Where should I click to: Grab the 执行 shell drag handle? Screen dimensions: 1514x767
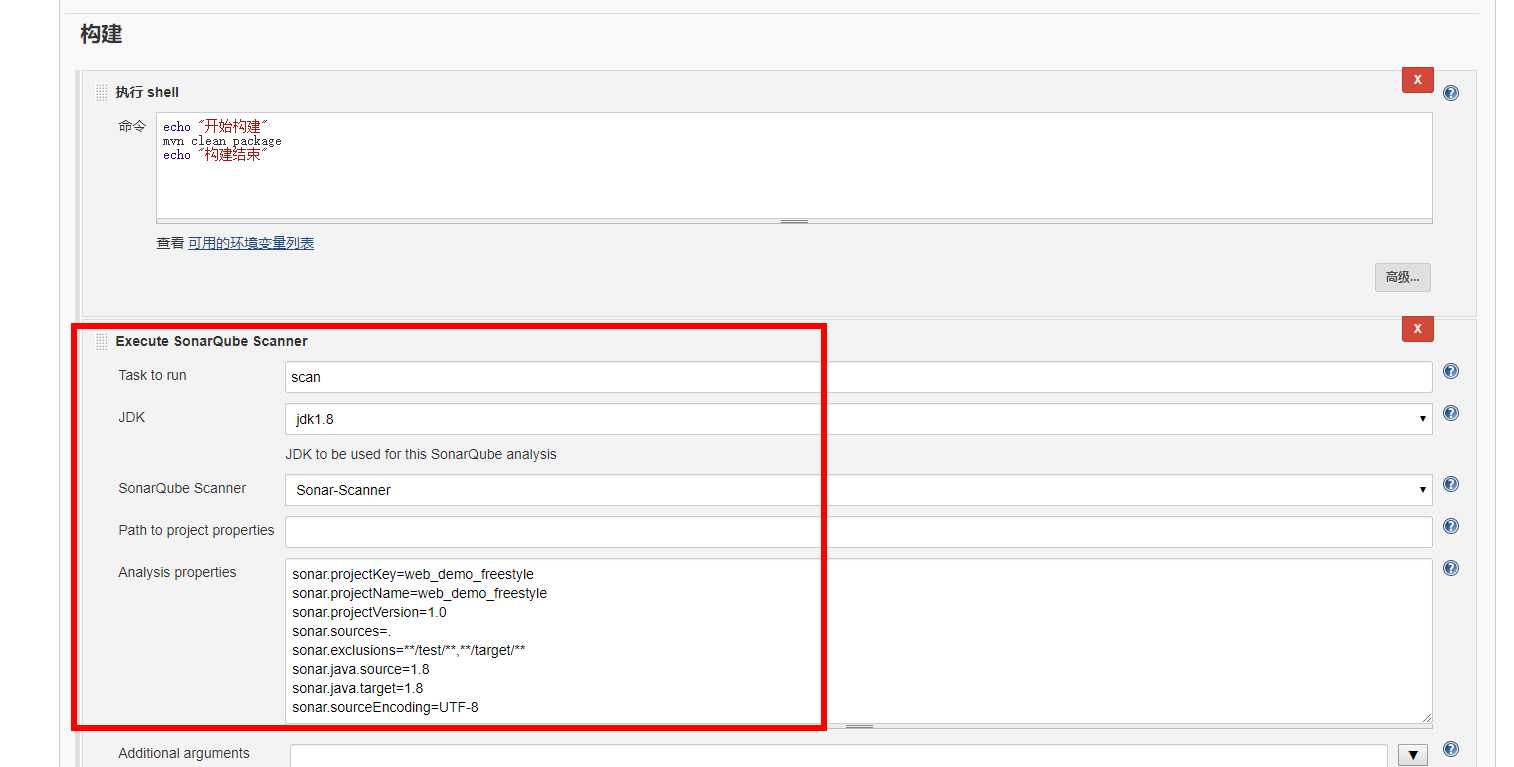(x=101, y=92)
